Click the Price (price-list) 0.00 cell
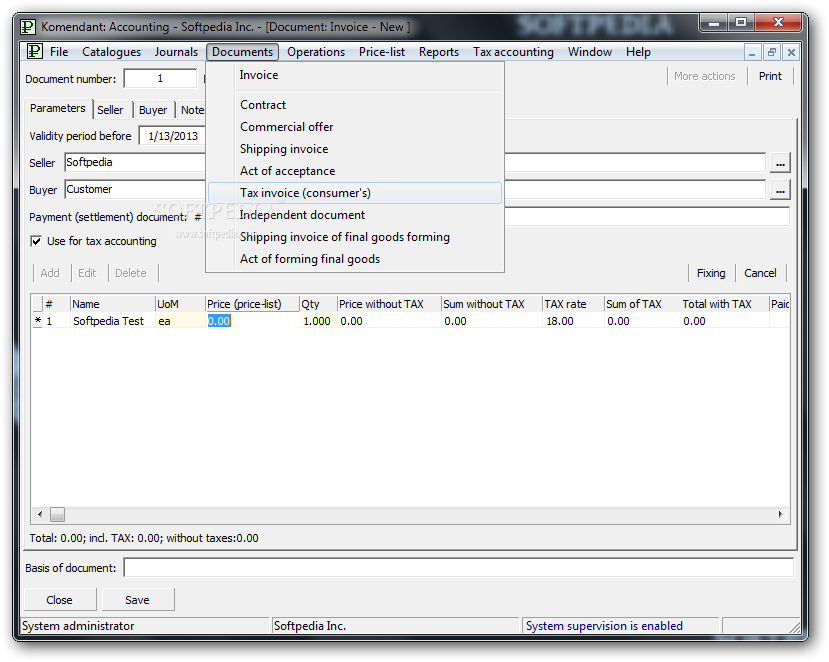The image size is (829, 662). coord(252,321)
